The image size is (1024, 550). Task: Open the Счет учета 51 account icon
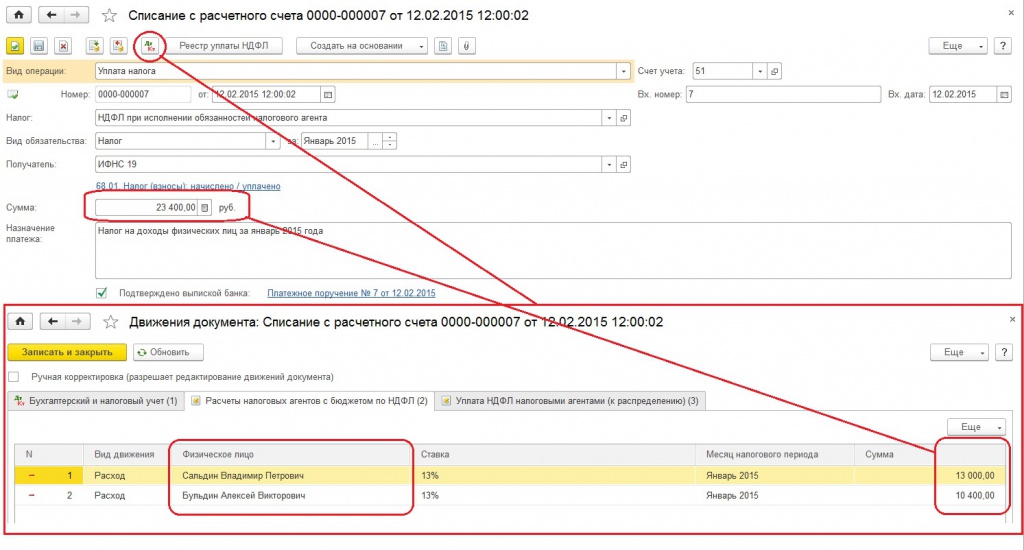(x=775, y=71)
